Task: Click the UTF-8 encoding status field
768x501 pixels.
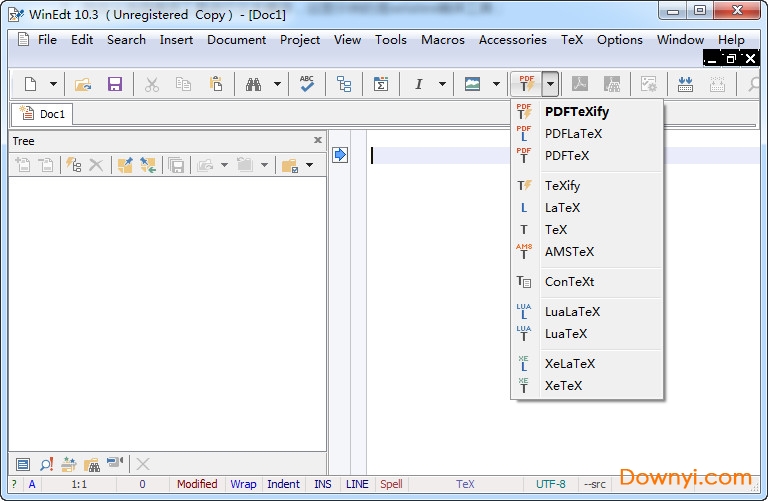Action: (549, 484)
